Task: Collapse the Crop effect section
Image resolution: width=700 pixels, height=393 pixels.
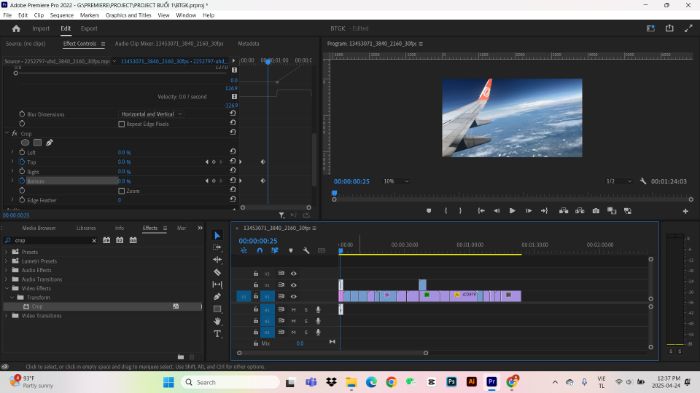Action: click(x=7, y=133)
